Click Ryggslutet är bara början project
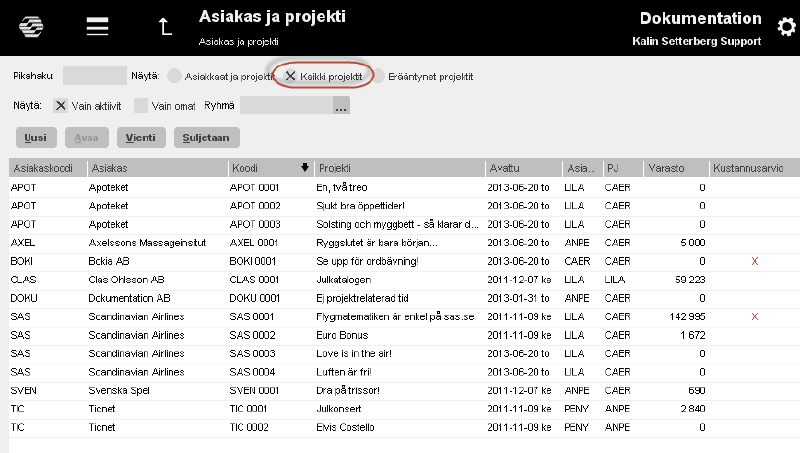 point(377,243)
